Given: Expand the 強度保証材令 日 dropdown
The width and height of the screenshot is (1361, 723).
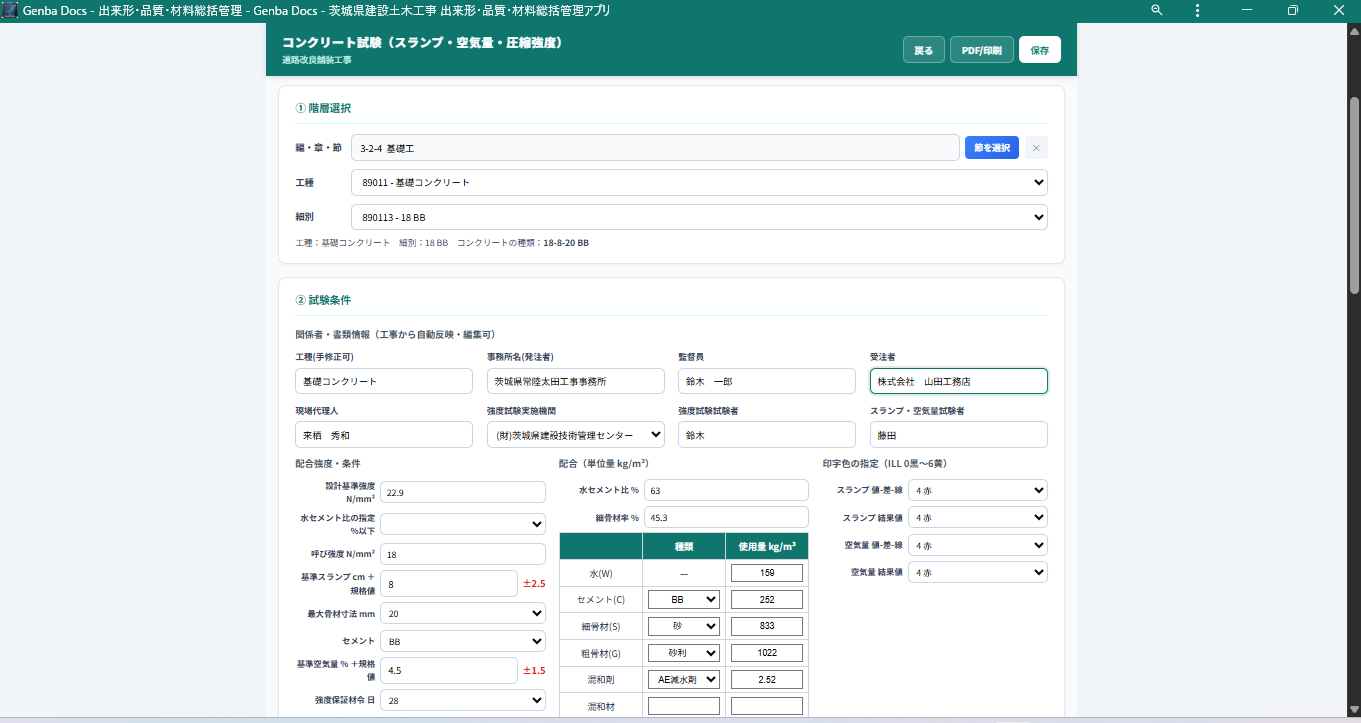Looking at the screenshot, I should (463, 701).
